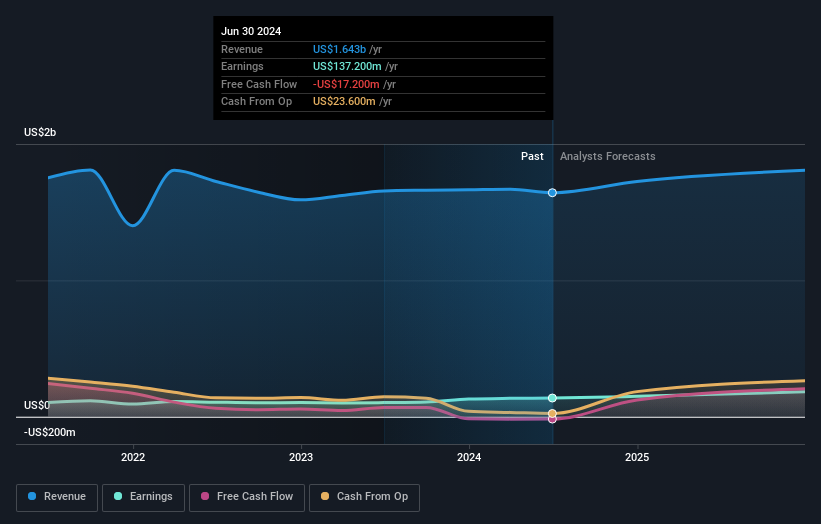Click the Revenue row label in tooltip
Image resolution: width=821 pixels, height=524 pixels.
click(x=242, y=49)
